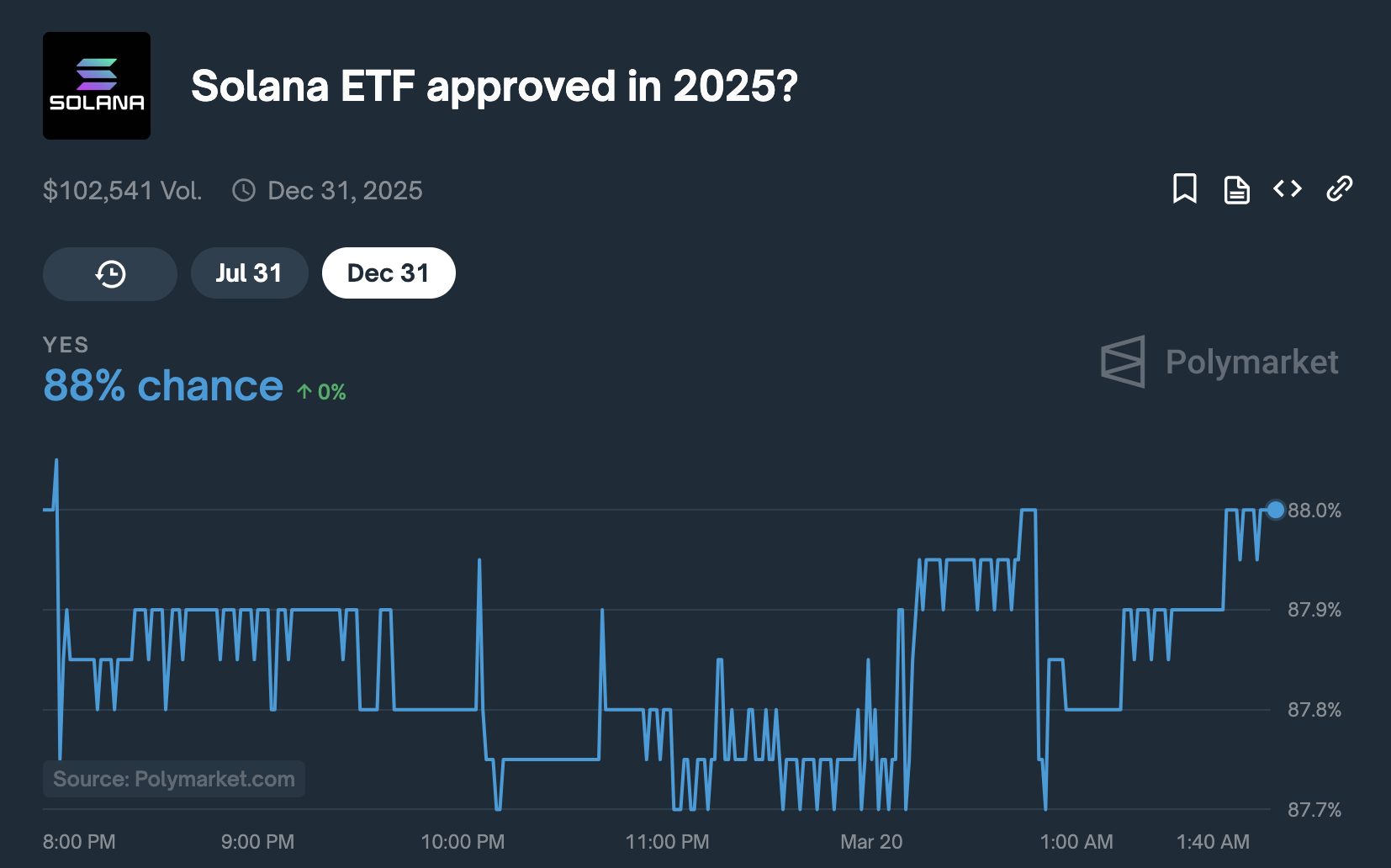Viewport: 1391px width, 868px height.
Task: Expand the green 0% change indicator
Action: pyautogui.click(x=321, y=390)
